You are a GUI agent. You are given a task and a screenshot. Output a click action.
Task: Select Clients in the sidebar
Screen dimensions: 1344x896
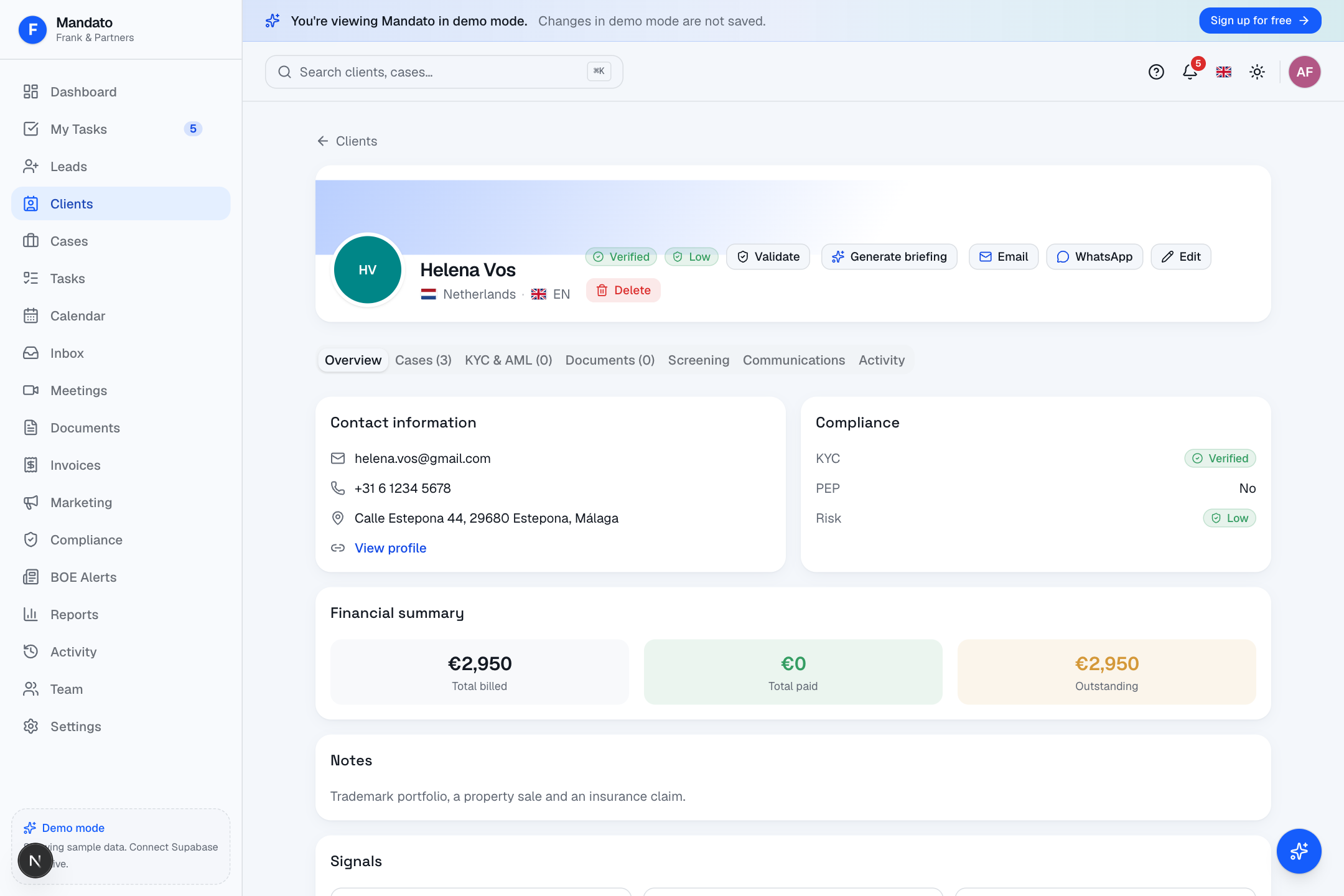(x=121, y=203)
